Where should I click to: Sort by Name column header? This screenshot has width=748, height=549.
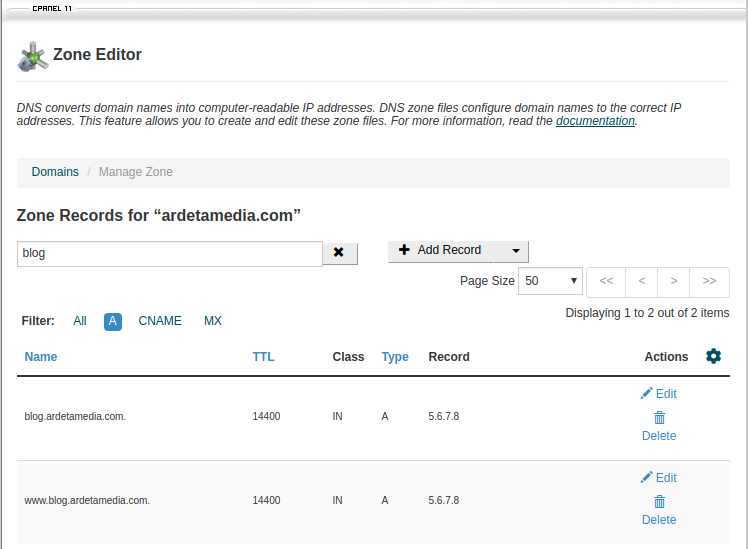point(41,357)
